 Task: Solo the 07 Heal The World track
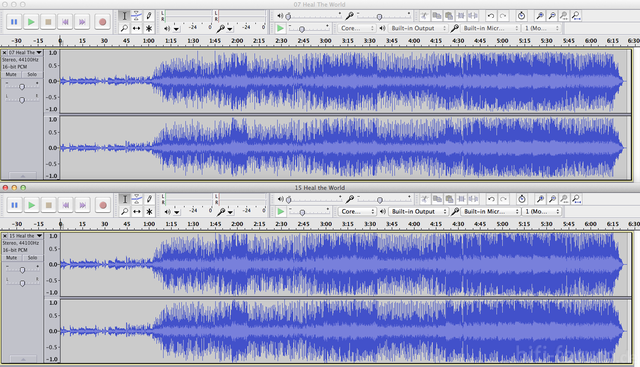point(32,74)
